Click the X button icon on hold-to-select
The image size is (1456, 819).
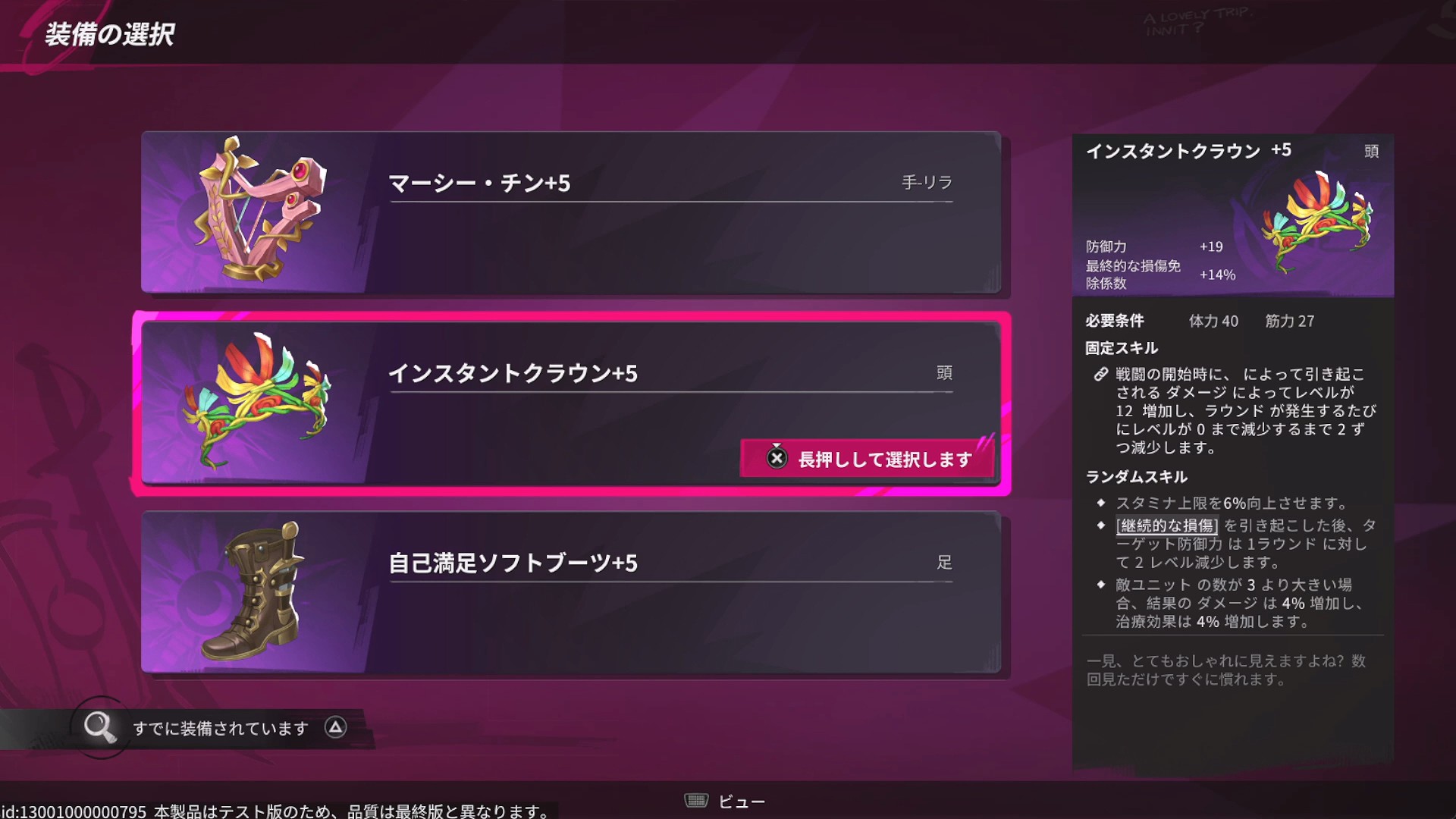777,458
